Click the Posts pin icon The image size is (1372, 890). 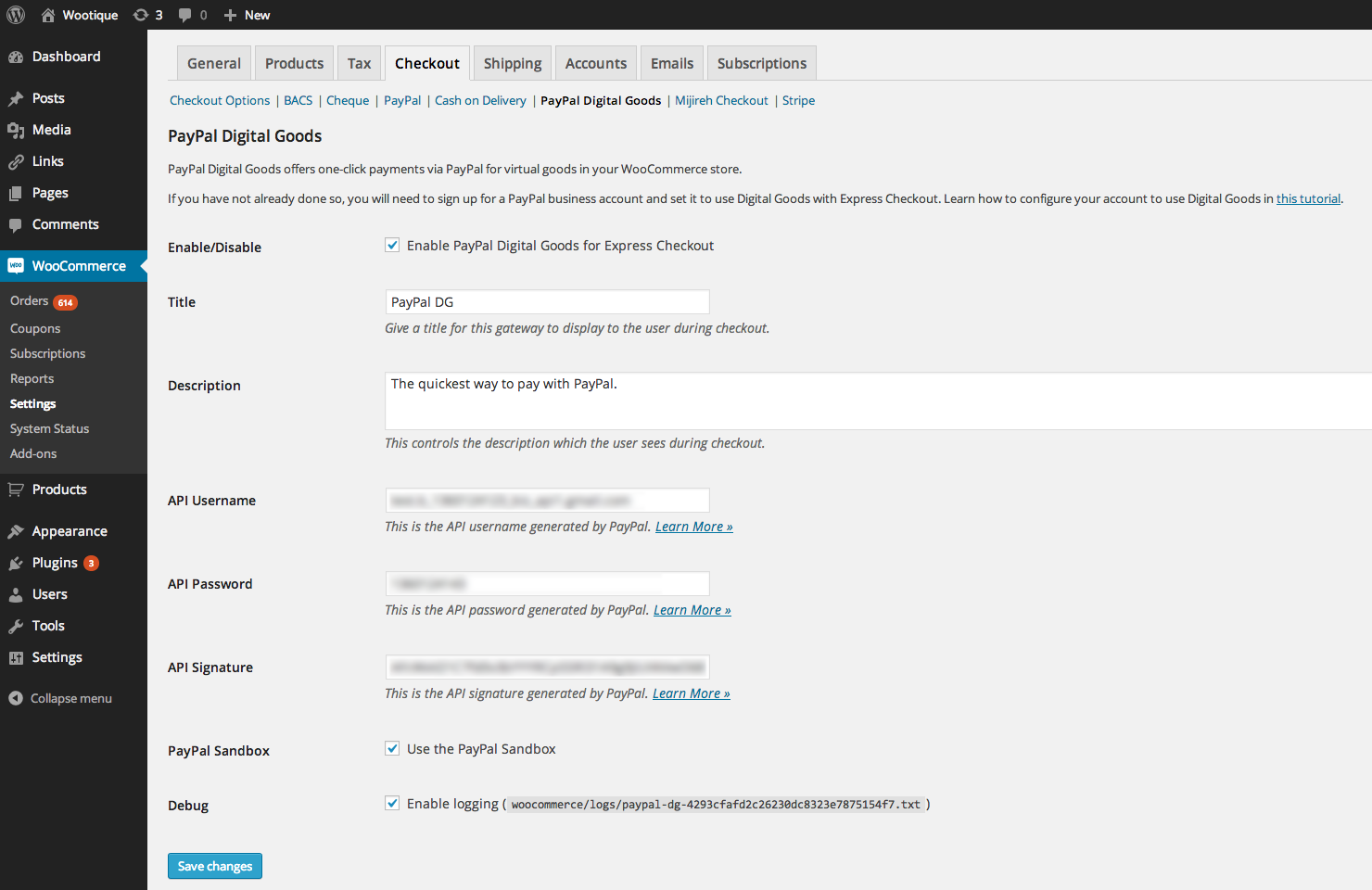coord(16,98)
